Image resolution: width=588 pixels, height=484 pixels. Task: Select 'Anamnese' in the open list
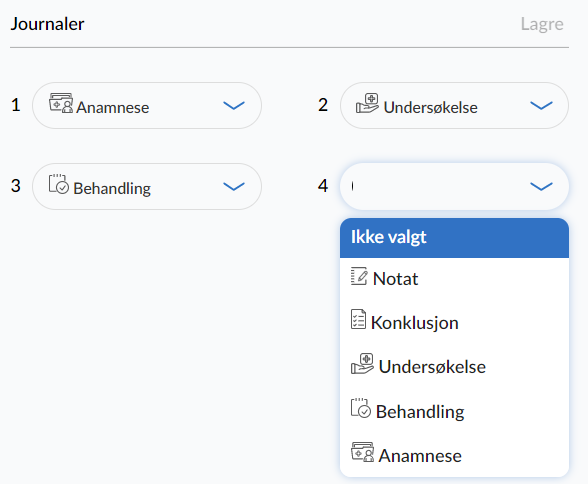[454, 455]
